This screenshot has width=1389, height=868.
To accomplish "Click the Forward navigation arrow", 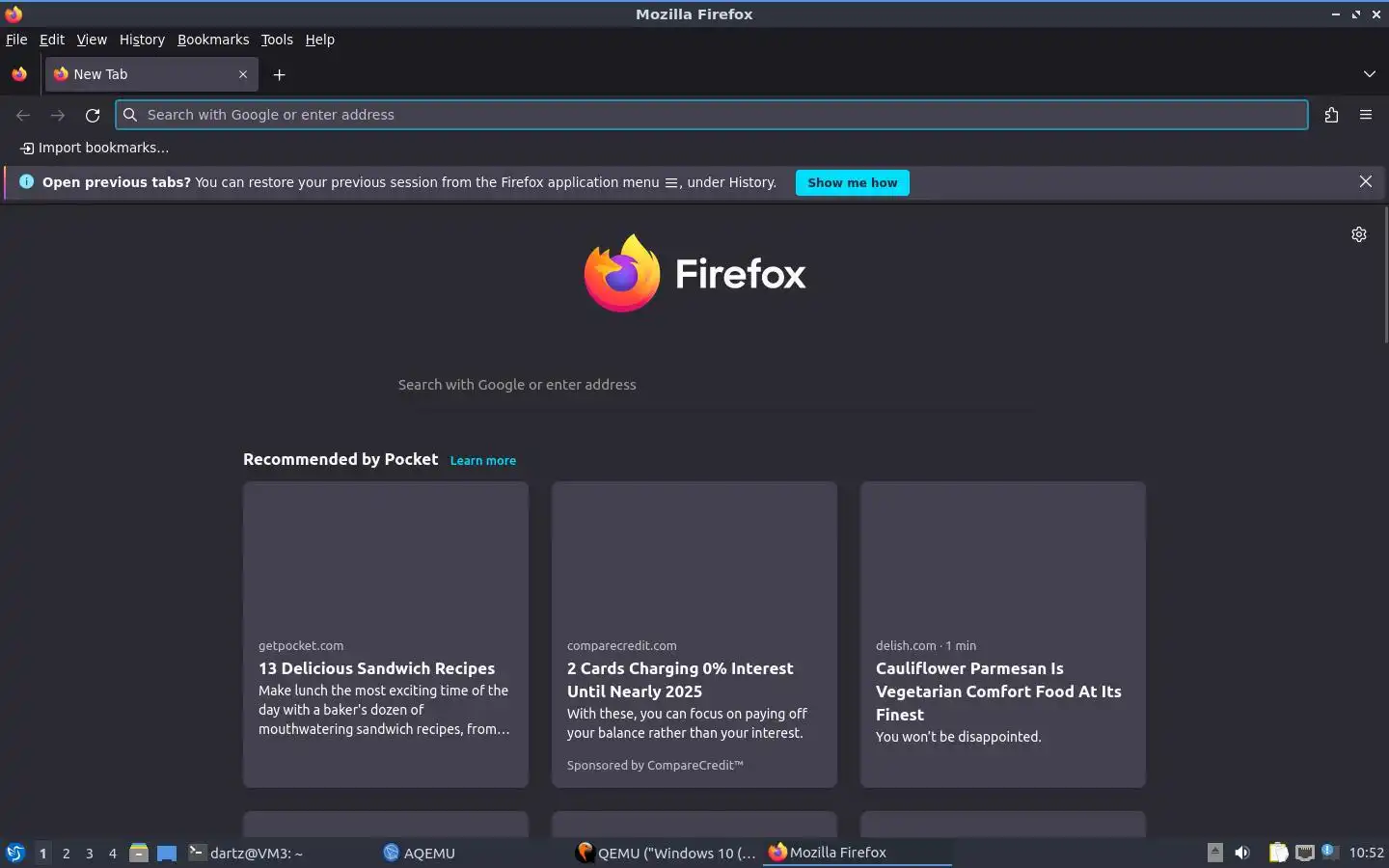I will click(x=58, y=115).
